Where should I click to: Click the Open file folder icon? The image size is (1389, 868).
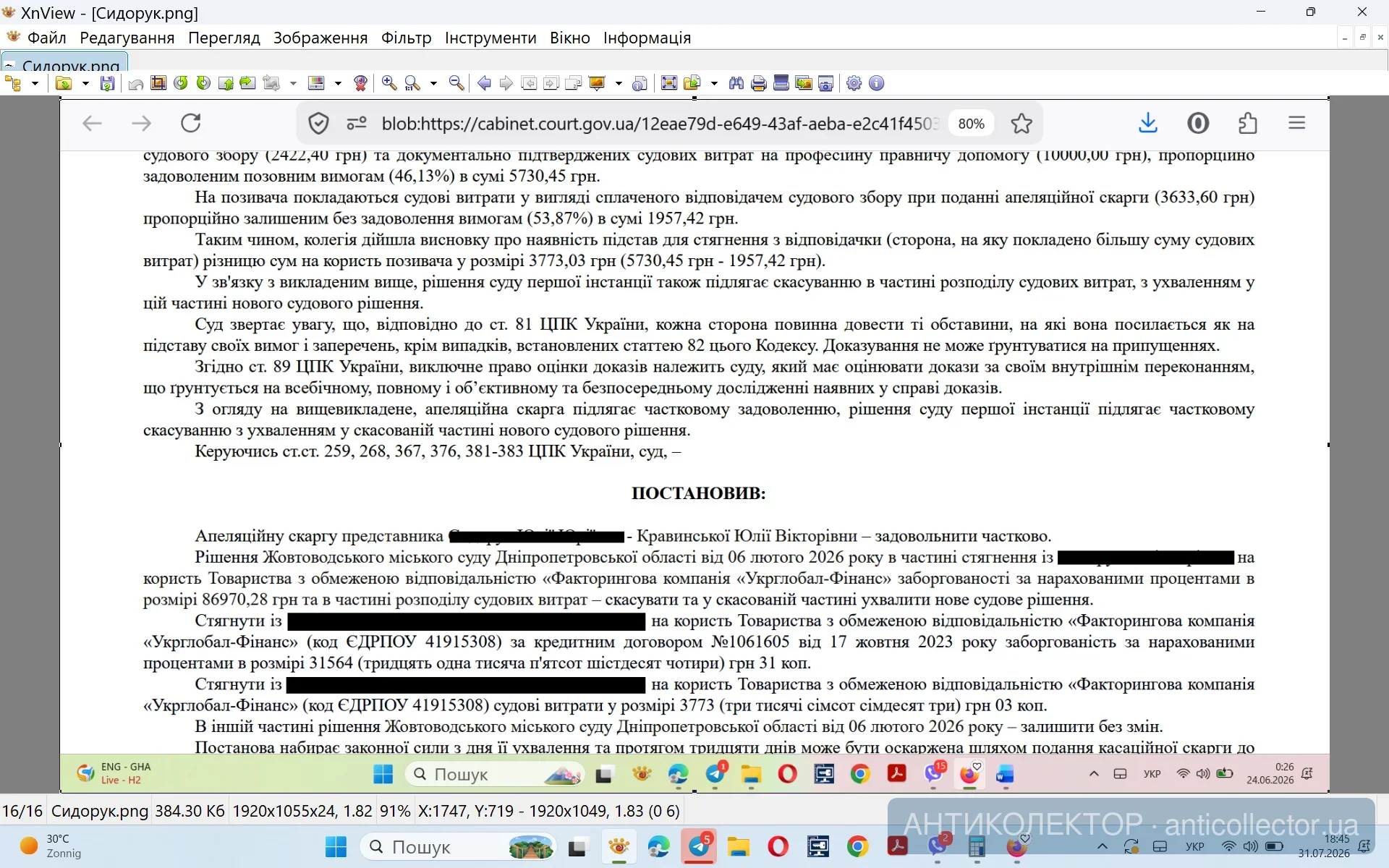(x=64, y=83)
